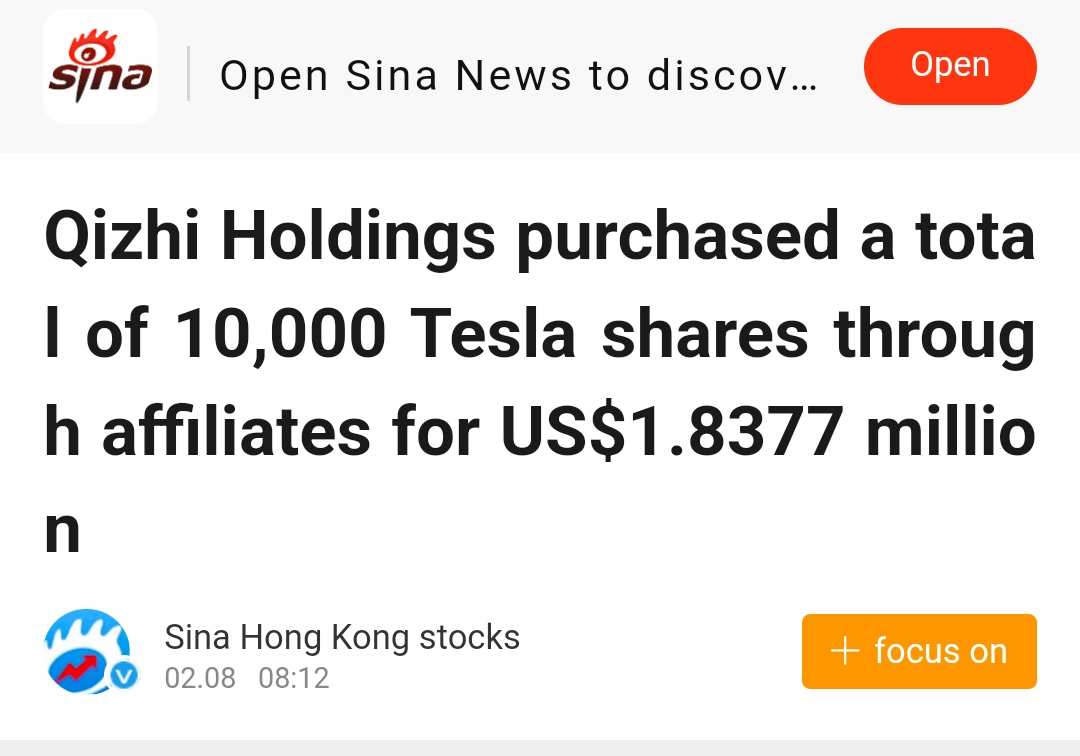Tap the word Tesla in the headline
The height and width of the screenshot is (756, 1080).
click(492, 334)
